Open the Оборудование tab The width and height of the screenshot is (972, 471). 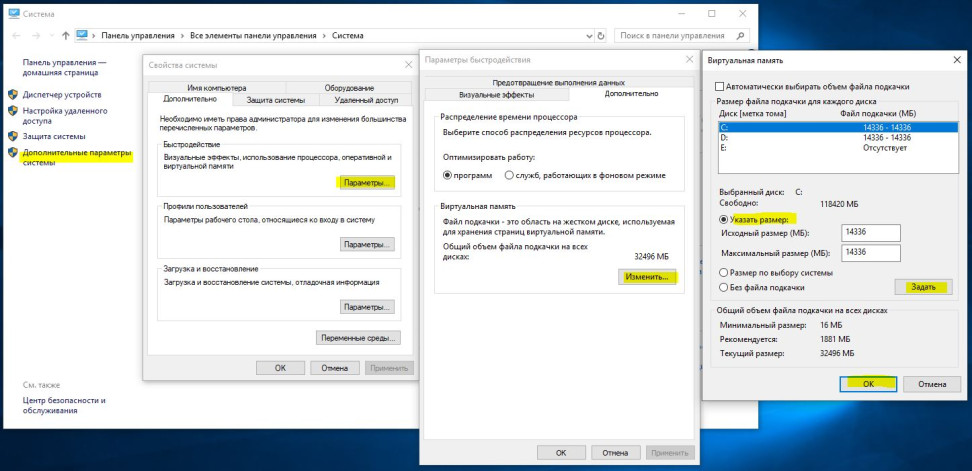click(x=349, y=88)
